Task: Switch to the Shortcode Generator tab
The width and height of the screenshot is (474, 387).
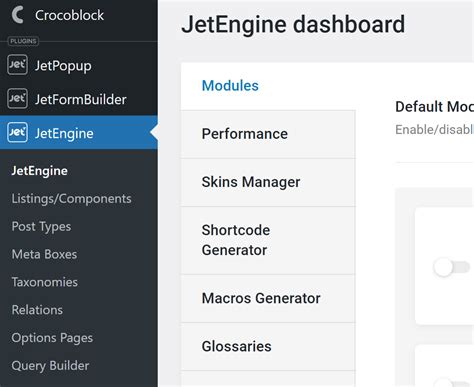Action: point(268,240)
